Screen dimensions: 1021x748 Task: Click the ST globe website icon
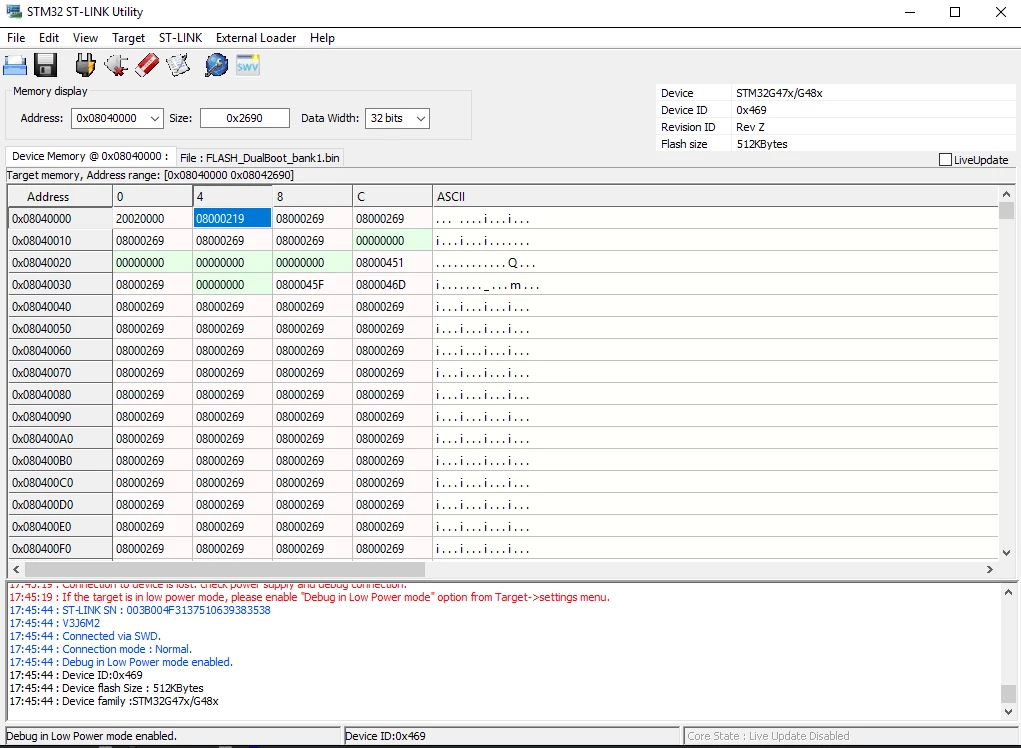216,66
